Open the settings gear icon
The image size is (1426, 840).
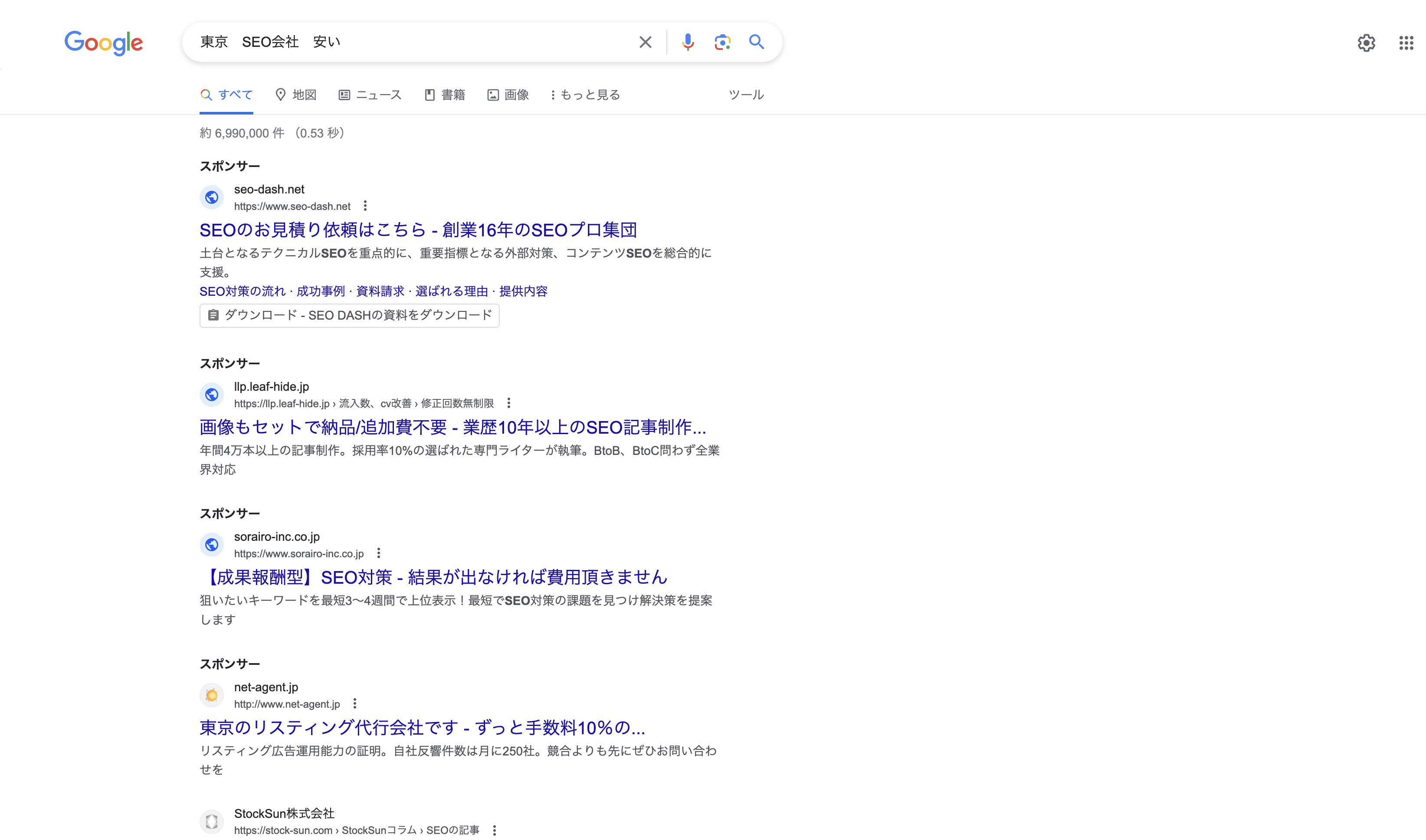click(x=1367, y=43)
